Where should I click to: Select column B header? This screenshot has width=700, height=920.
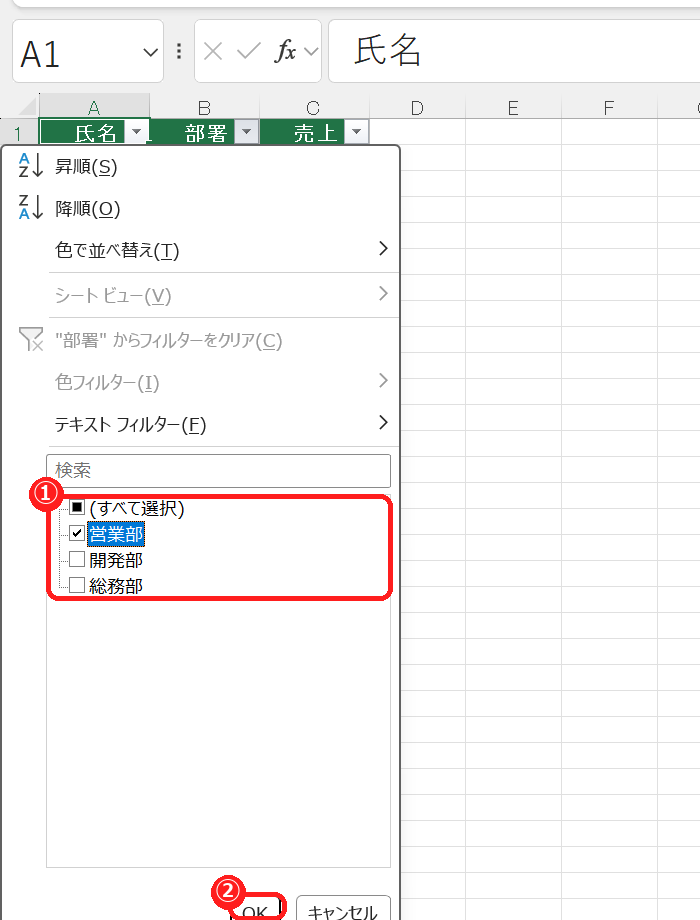click(204, 107)
